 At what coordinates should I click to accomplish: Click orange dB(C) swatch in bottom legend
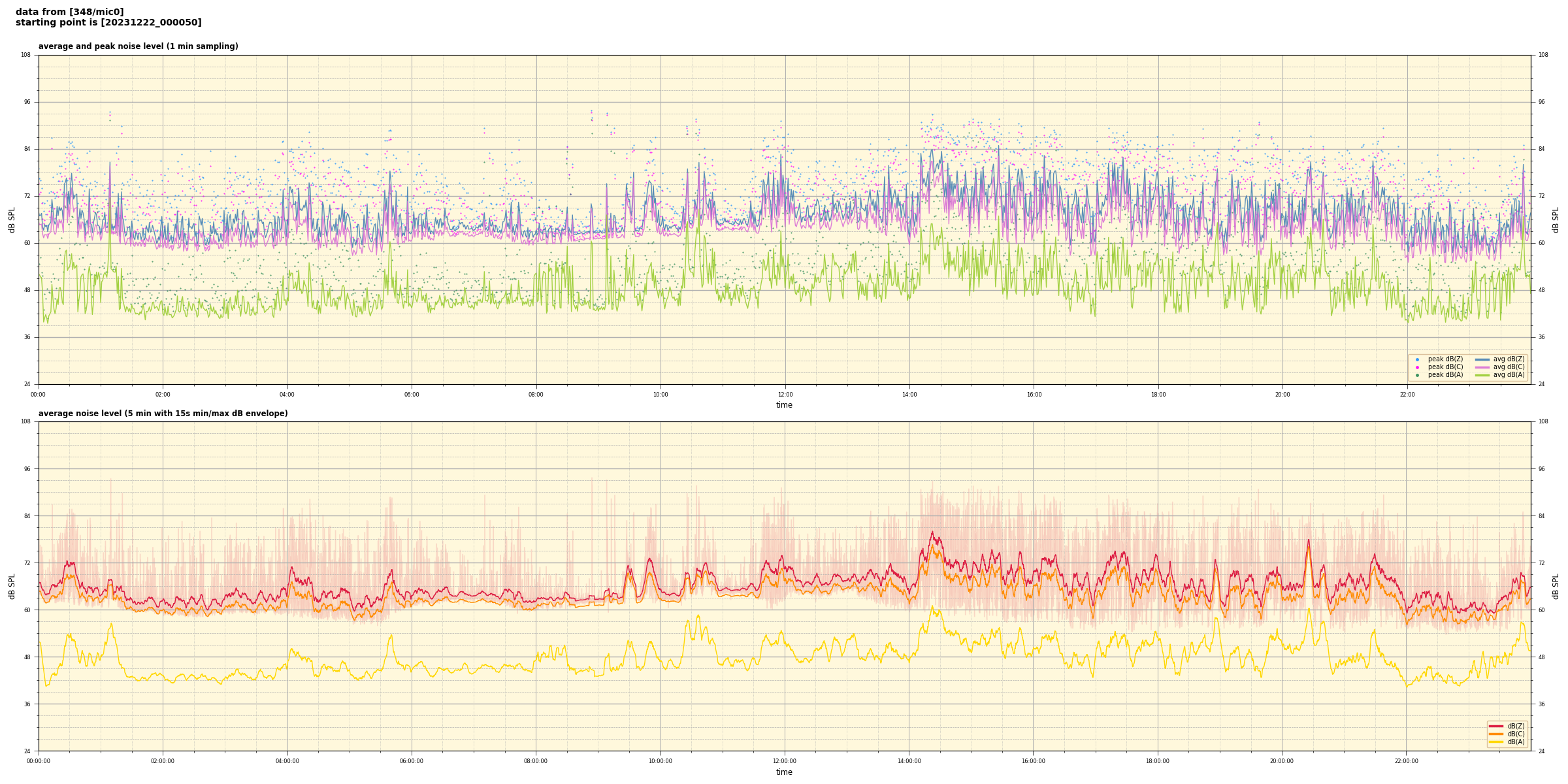pyautogui.click(x=1495, y=734)
